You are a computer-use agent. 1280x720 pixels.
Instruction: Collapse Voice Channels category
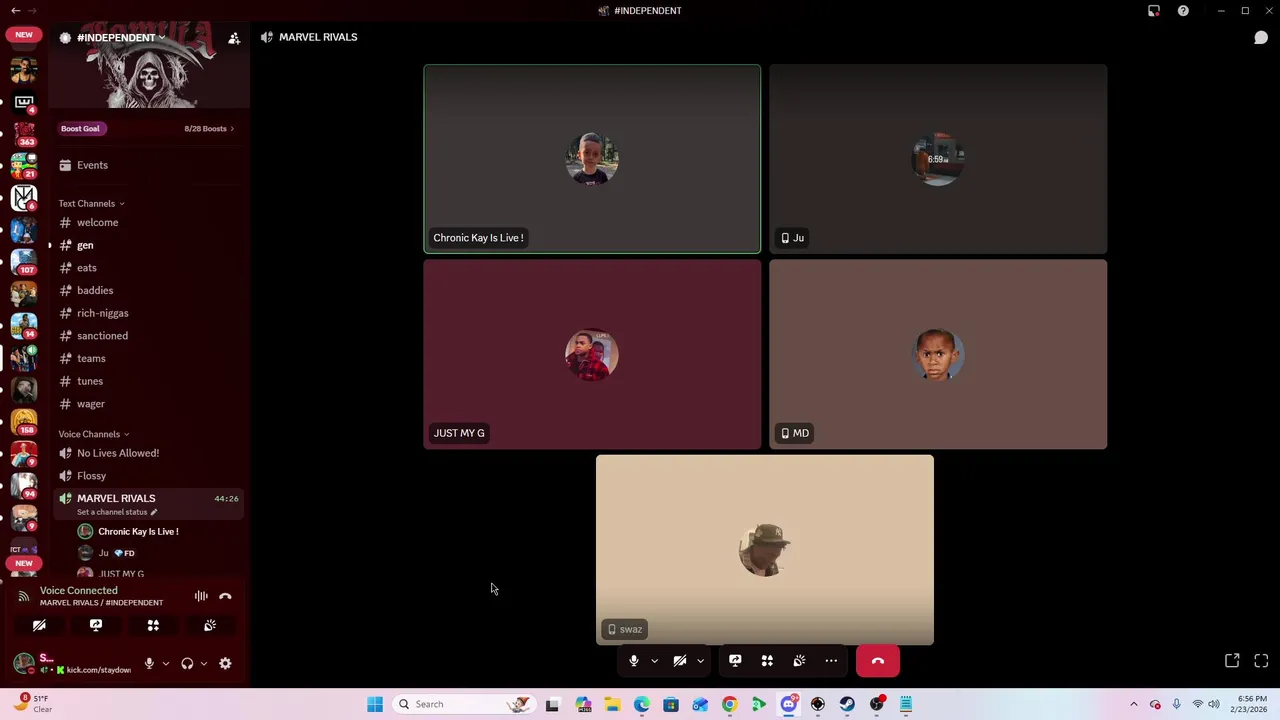coord(94,434)
